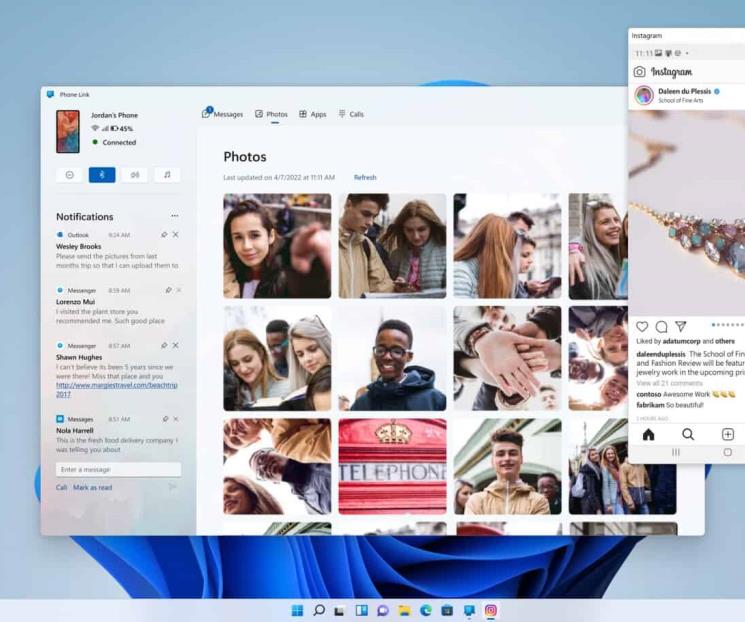This screenshot has height=622, width=745.
Task: Toggle the phone volume button
Action: (x=134, y=175)
